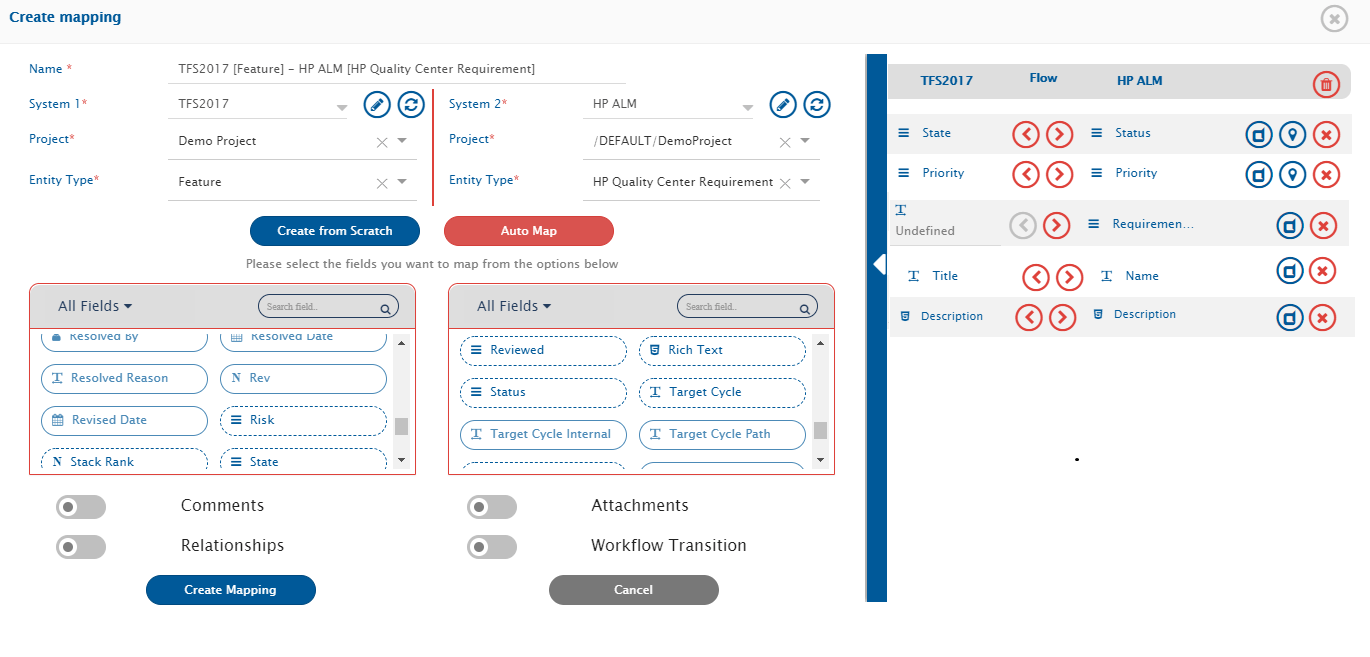Open the advanced mapping icon in the Status row

click(x=1259, y=134)
